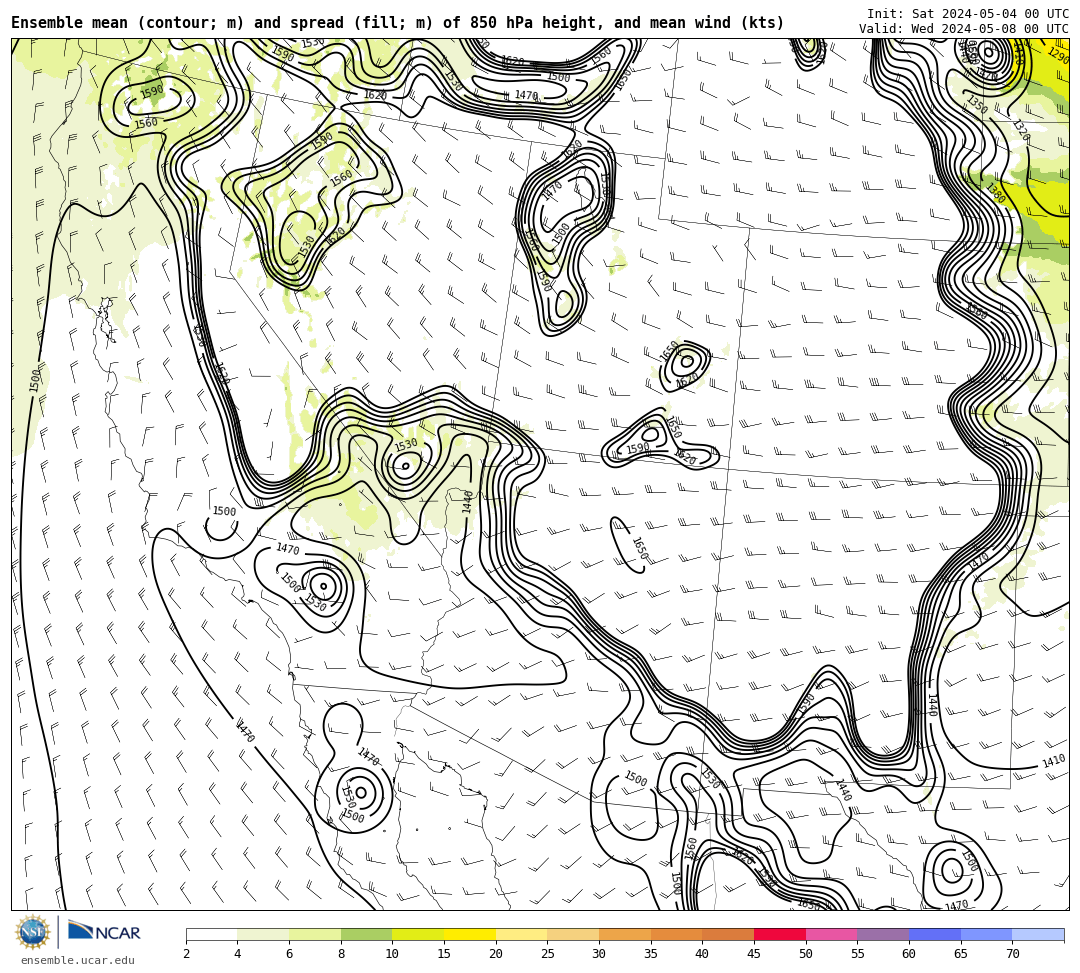Click the colorbar label '45'
1080x973 pixels.
tap(754, 954)
